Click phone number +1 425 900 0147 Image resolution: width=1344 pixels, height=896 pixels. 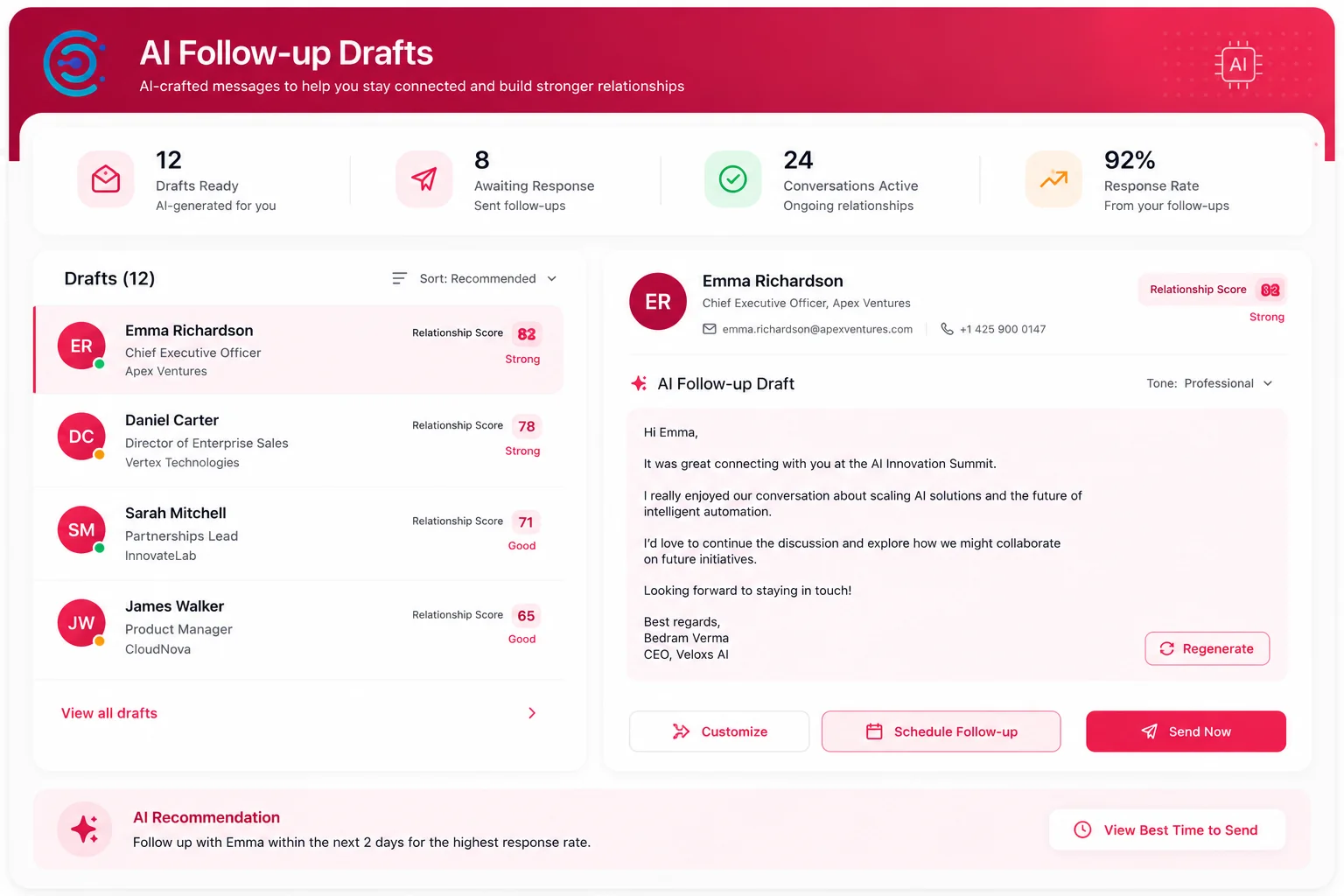(1003, 329)
